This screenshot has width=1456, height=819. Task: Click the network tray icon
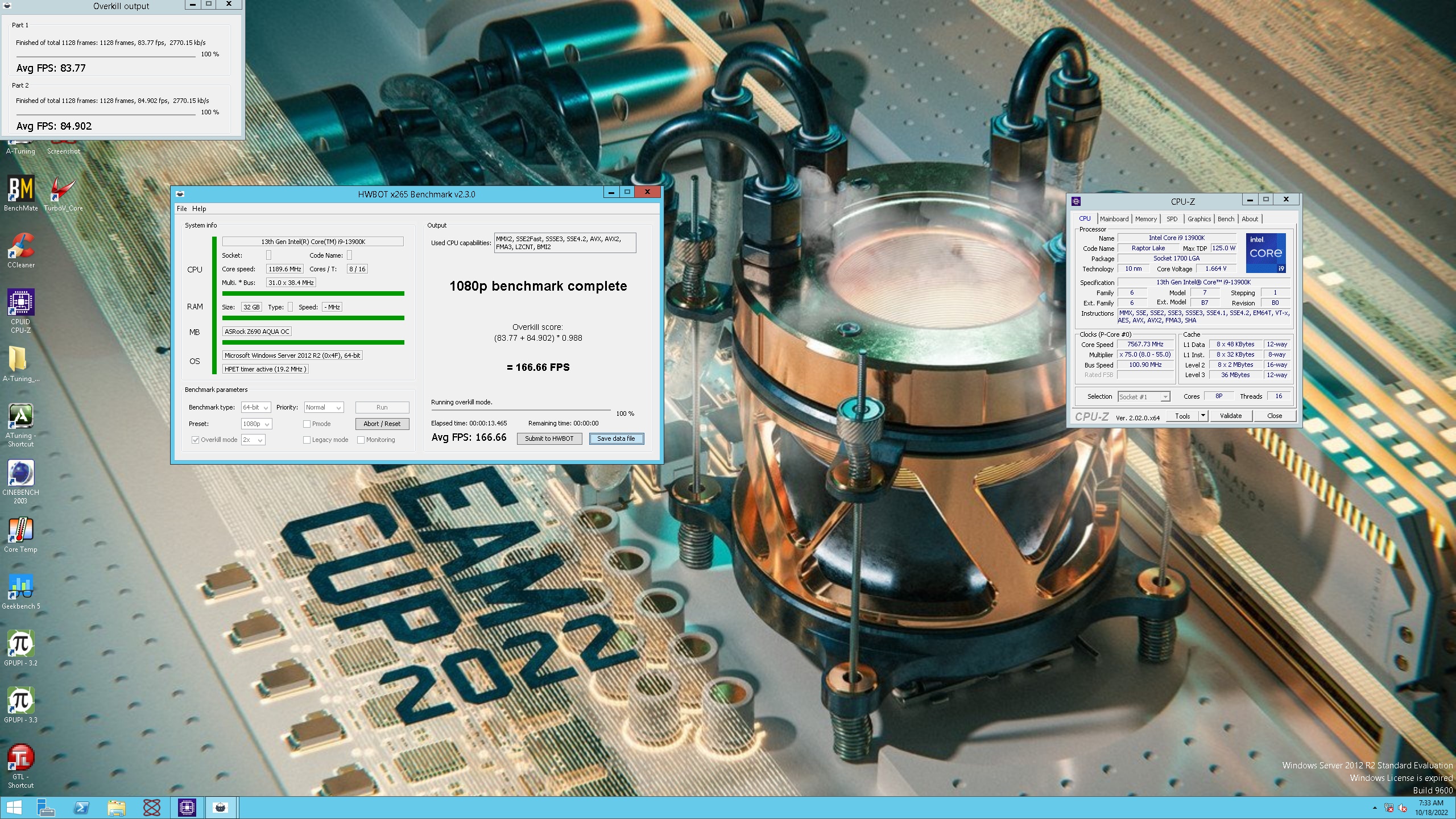(x=1389, y=808)
